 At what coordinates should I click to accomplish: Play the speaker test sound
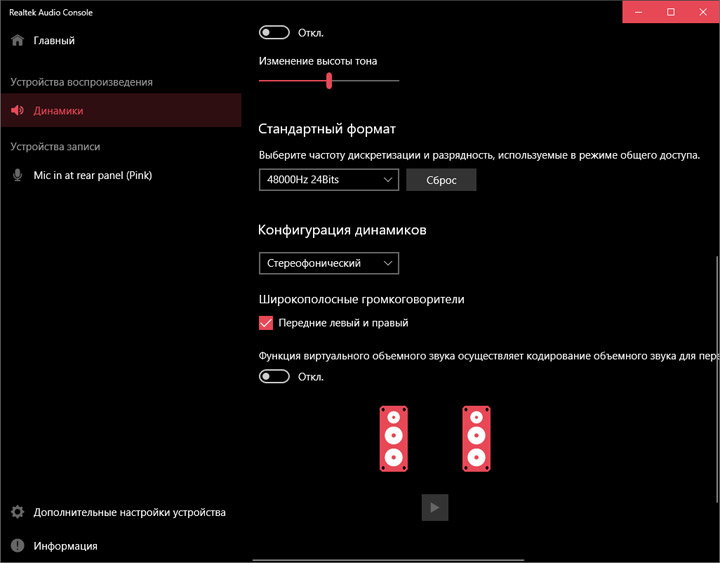point(435,507)
